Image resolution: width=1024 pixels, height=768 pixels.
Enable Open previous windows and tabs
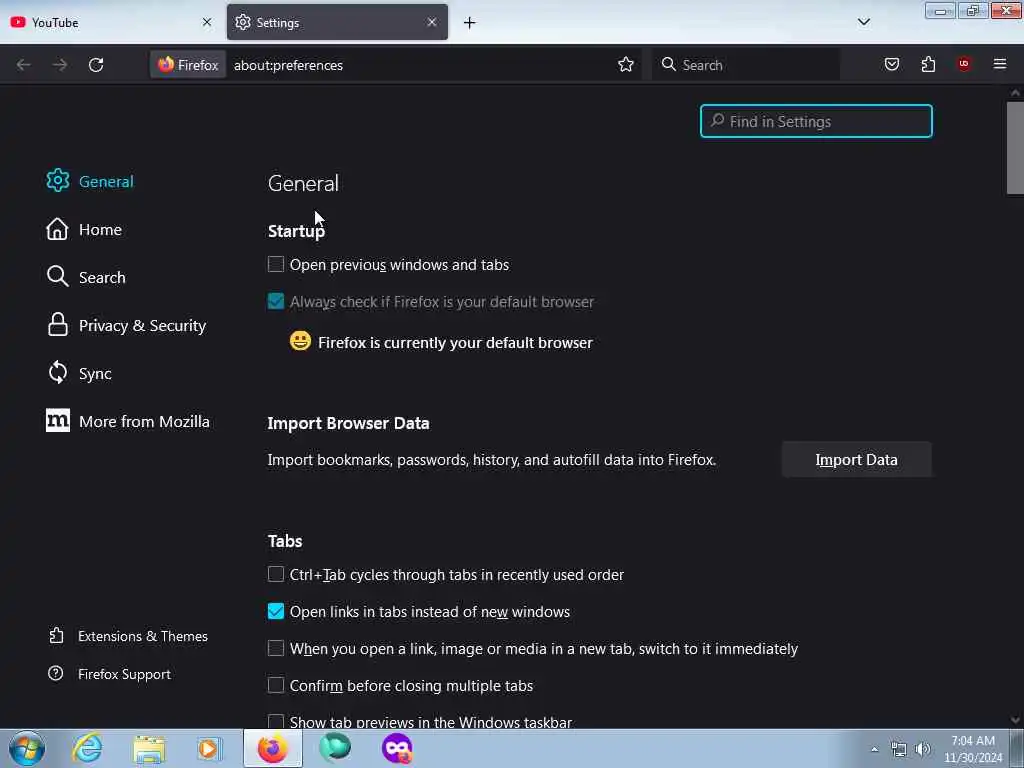276,264
